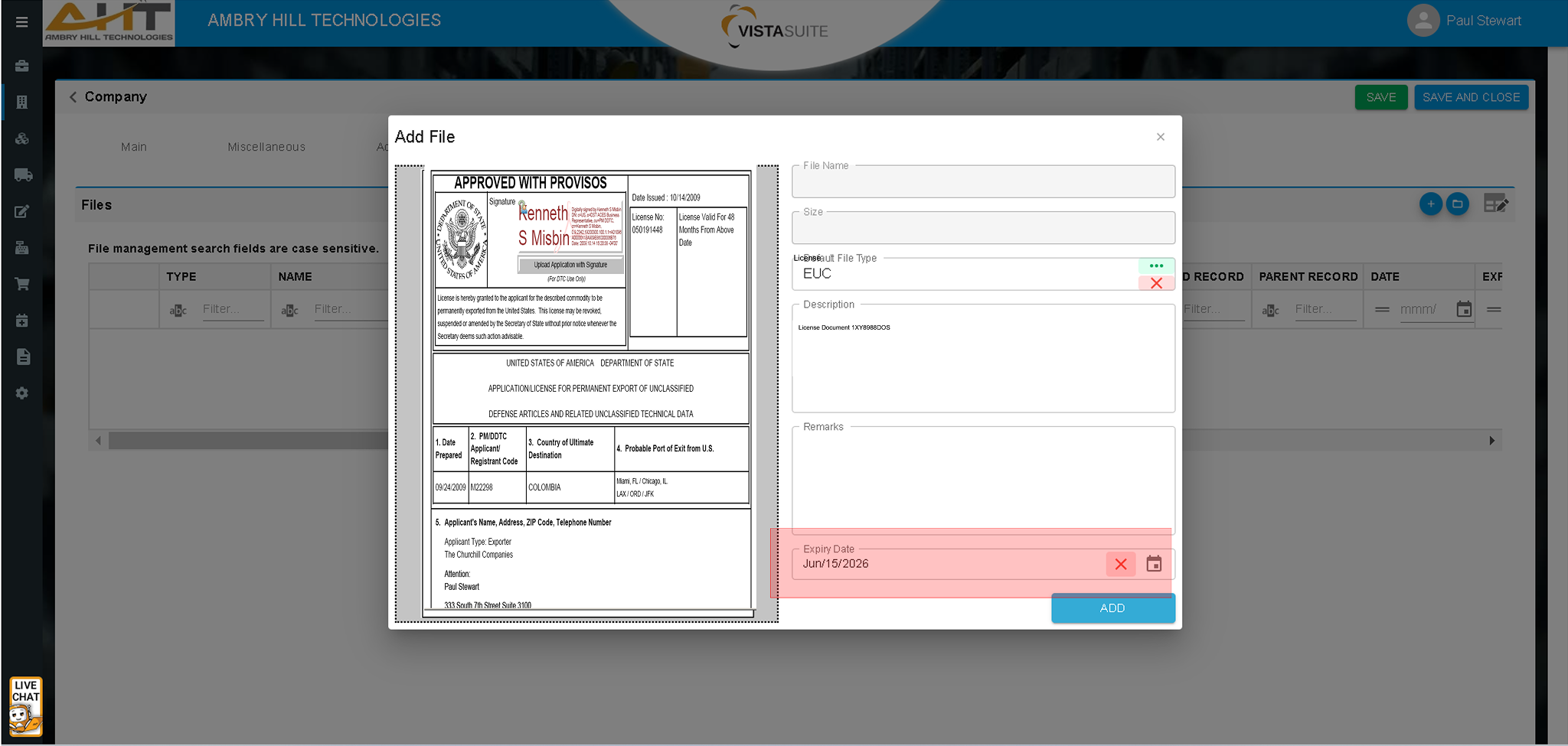Click the green SAVE button

click(1380, 97)
